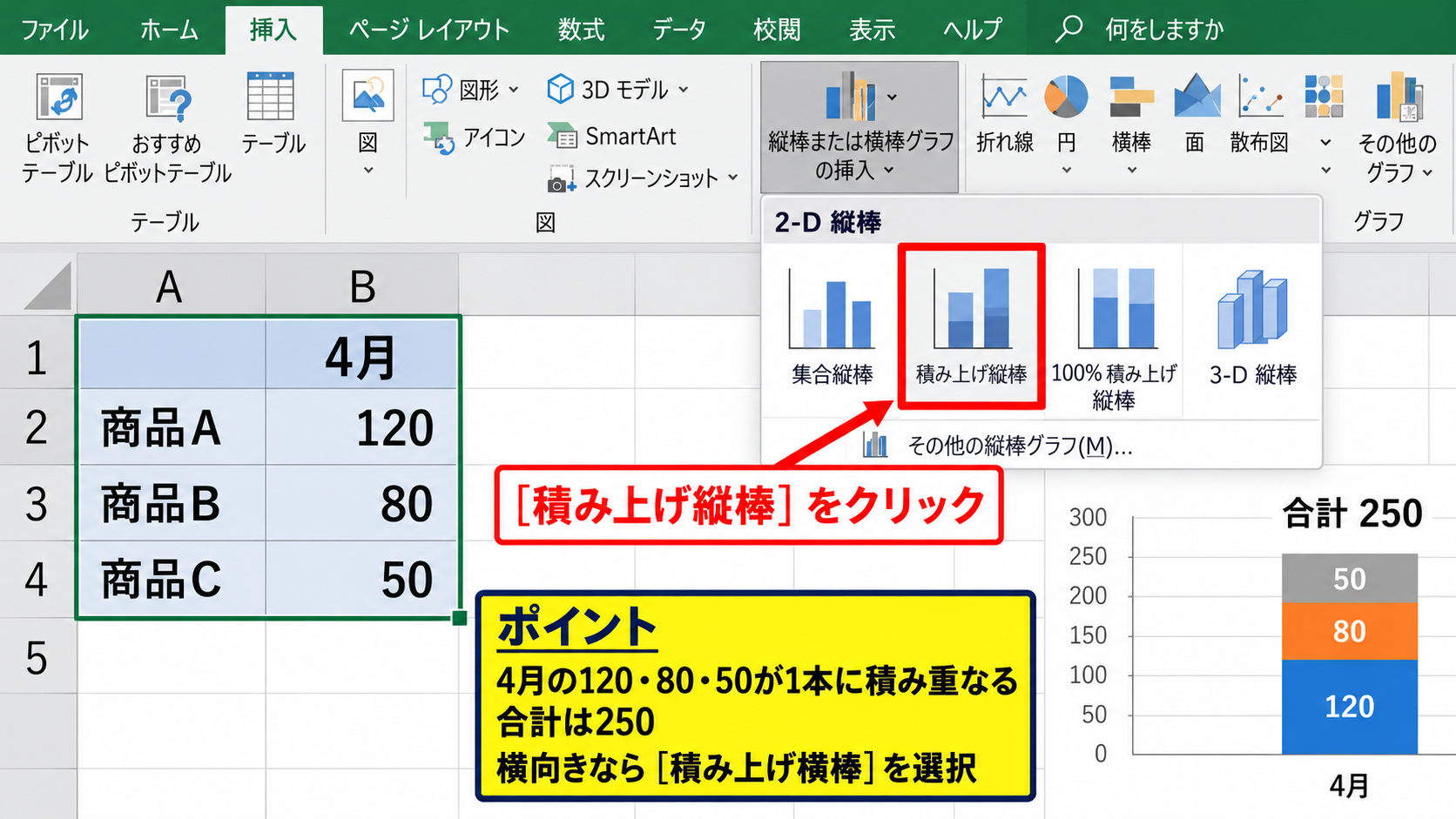Open the ヘルプ tab
This screenshot has width=1456, height=819.
tap(973, 30)
